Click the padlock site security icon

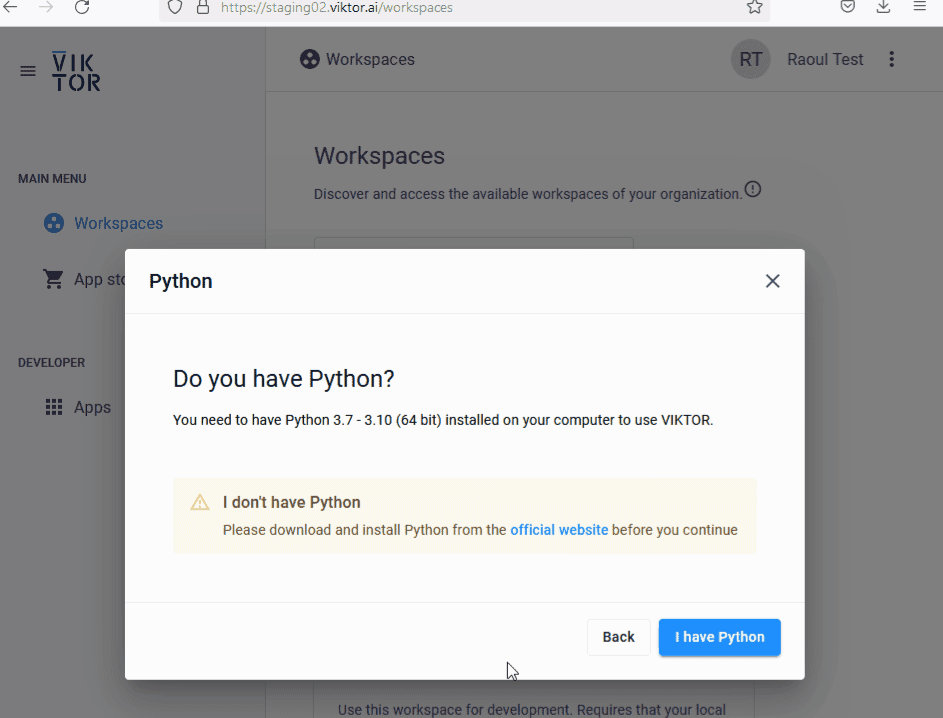[x=203, y=7]
